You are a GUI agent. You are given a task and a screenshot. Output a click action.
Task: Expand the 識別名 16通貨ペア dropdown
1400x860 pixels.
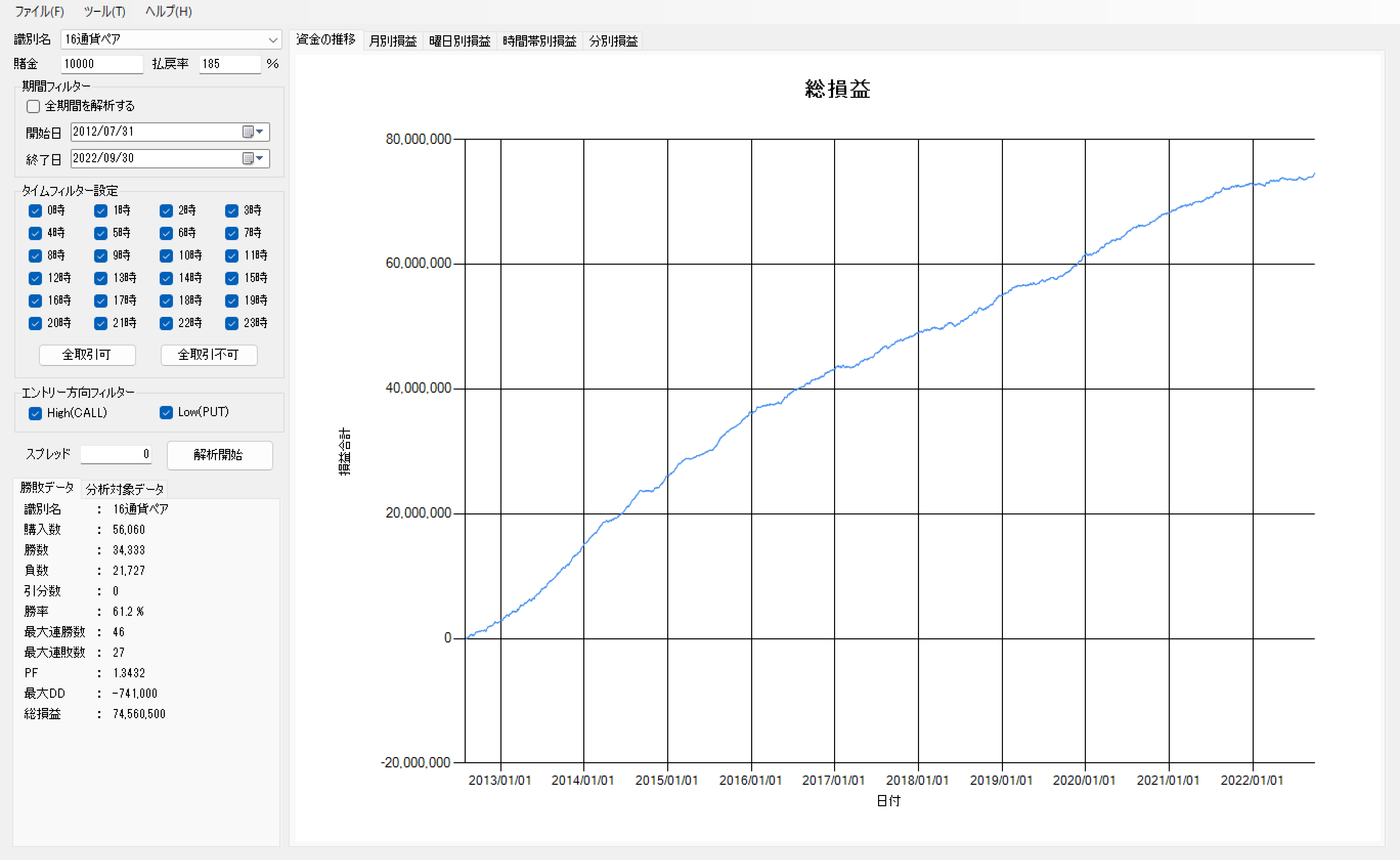[x=273, y=40]
